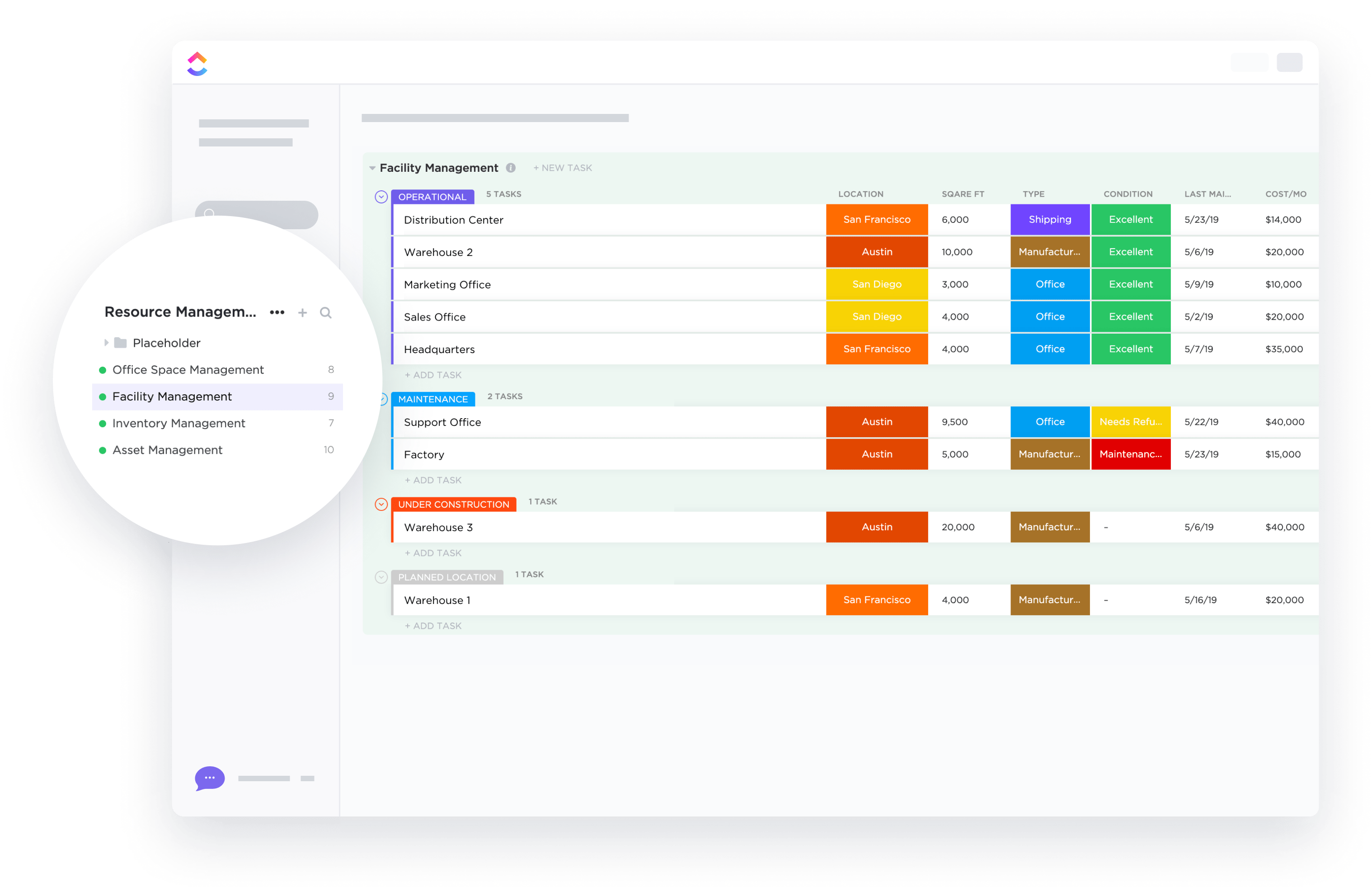Open the purple chat bubble icon
Screen dimensions: 1372x887
(210, 778)
